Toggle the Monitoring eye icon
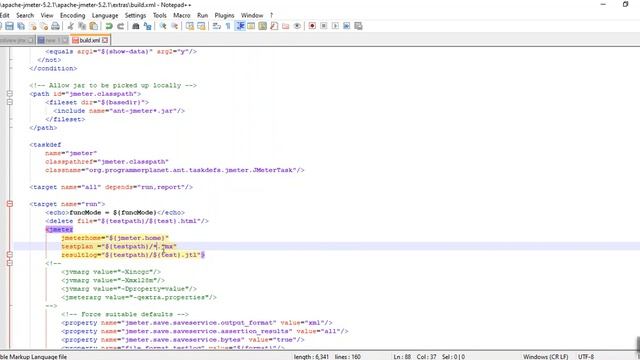640x360 pixels. (x=297, y=26)
